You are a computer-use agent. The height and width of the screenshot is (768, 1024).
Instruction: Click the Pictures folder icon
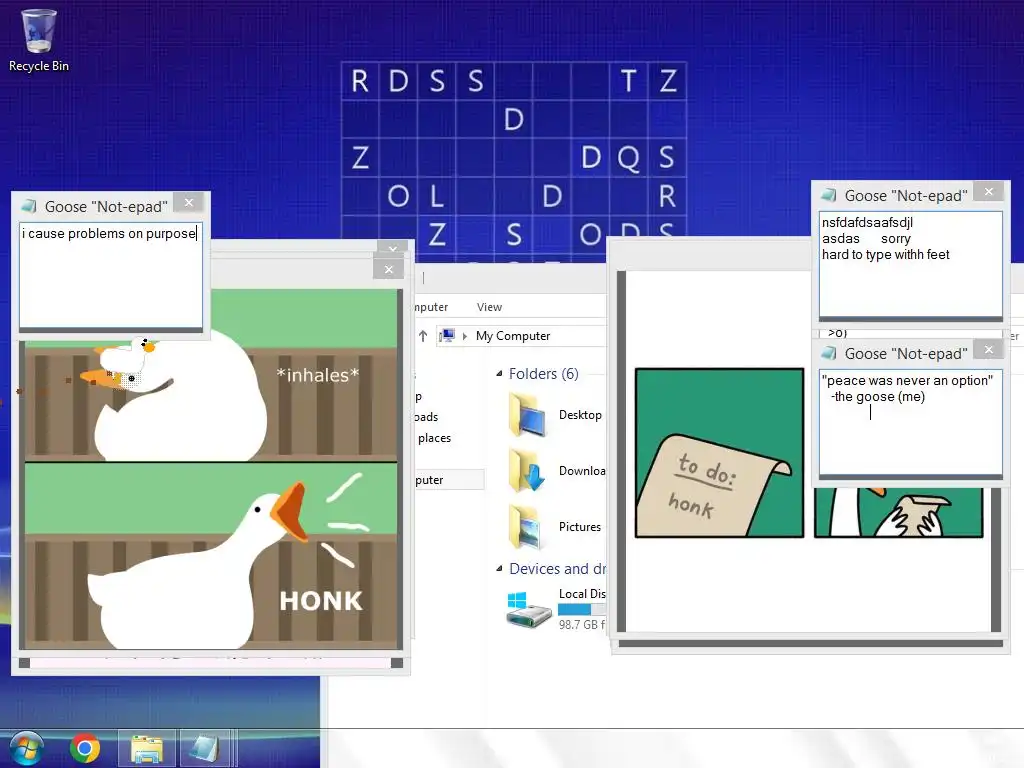tap(526, 526)
